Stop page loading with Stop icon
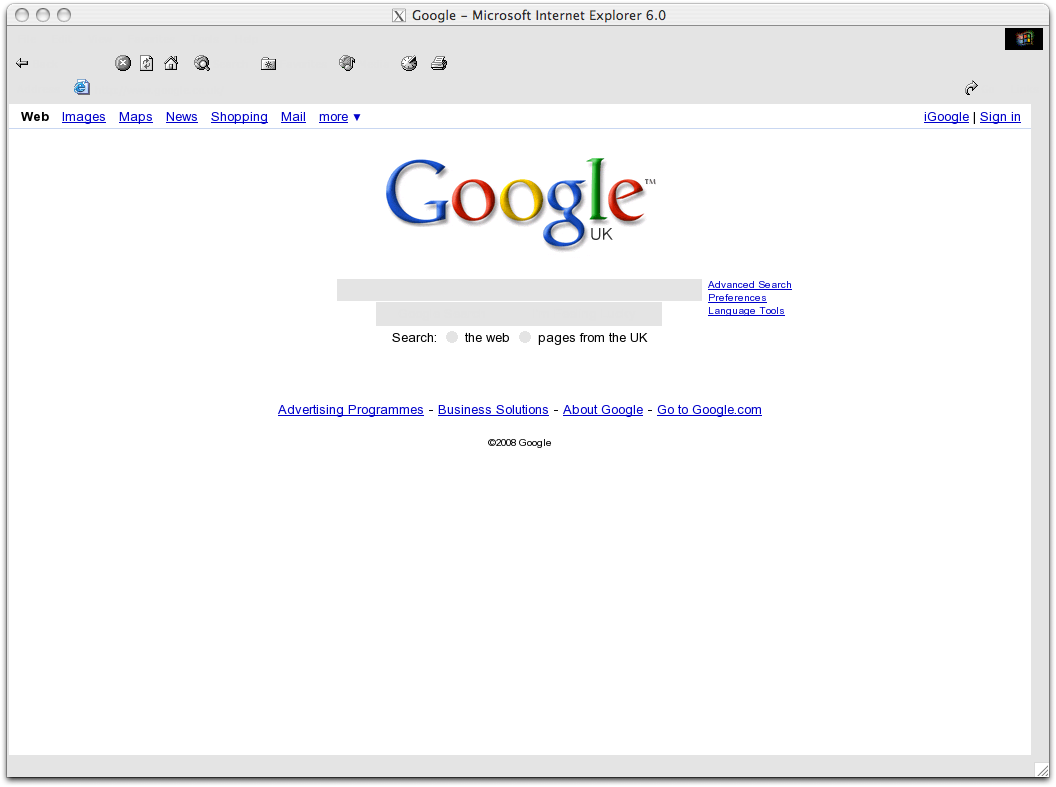Screen dimensions: 1056x787 pyautogui.click(x=123, y=63)
